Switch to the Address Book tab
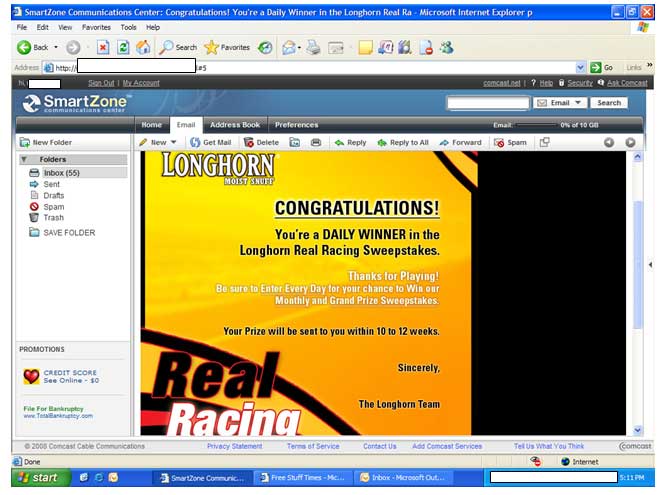The width and height of the screenshot is (660, 495). tap(235, 125)
